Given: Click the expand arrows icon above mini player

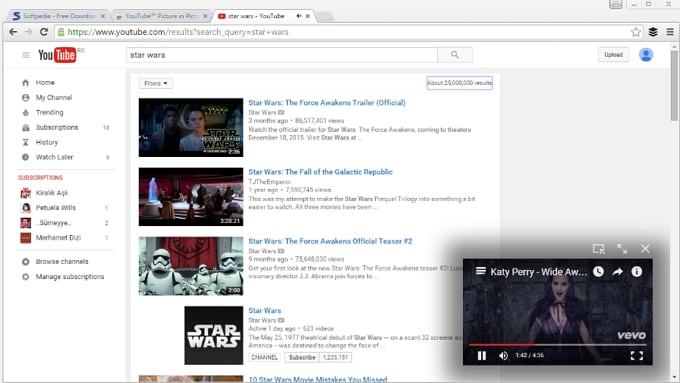Looking at the screenshot, I should click(622, 249).
